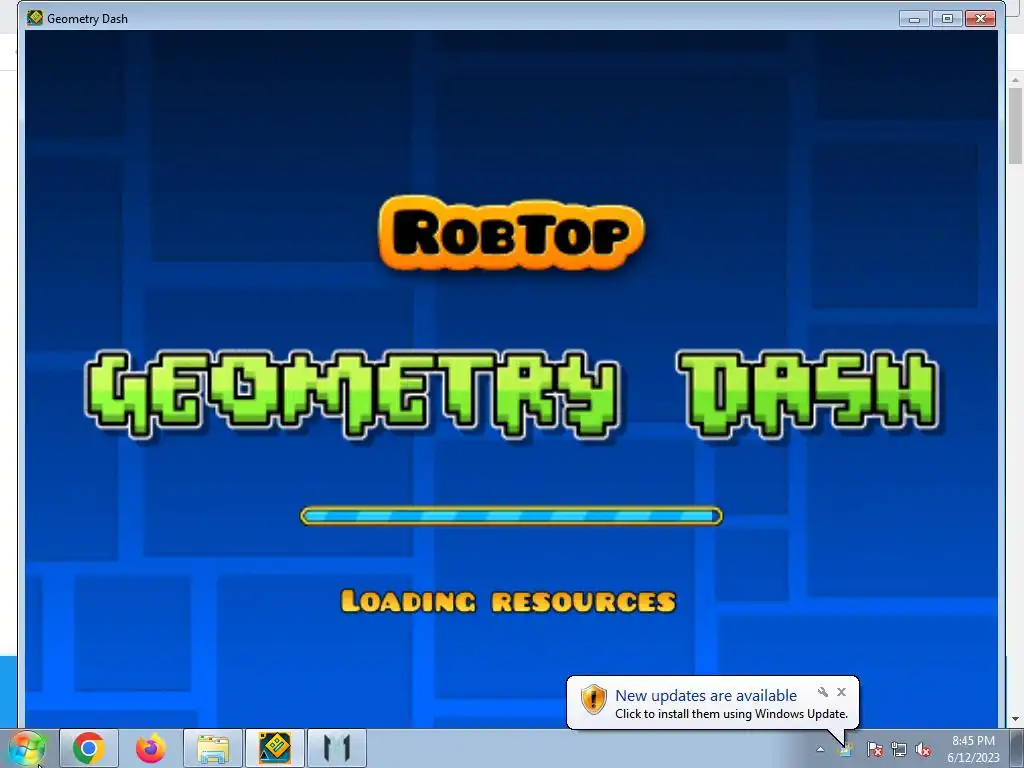This screenshot has width=1024, height=768.
Task: Click the Loading Resources text
Action: pos(509,601)
